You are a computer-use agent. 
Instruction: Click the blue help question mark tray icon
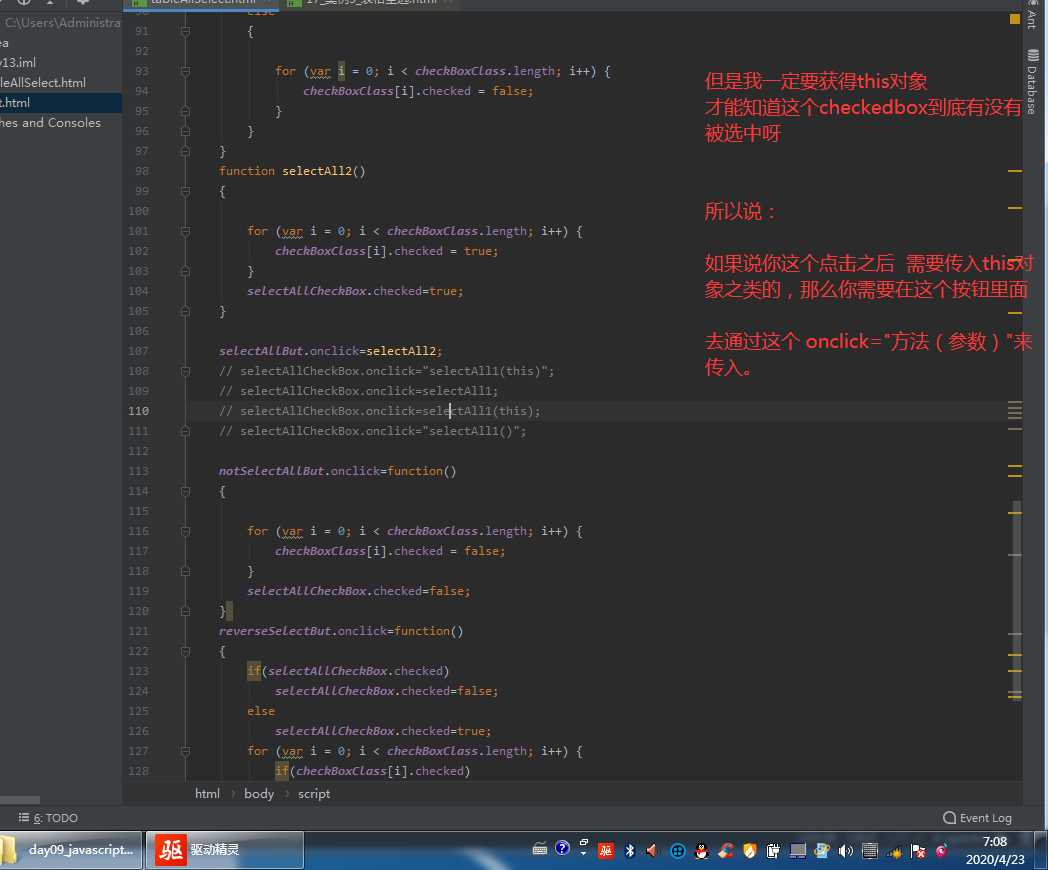(562, 849)
